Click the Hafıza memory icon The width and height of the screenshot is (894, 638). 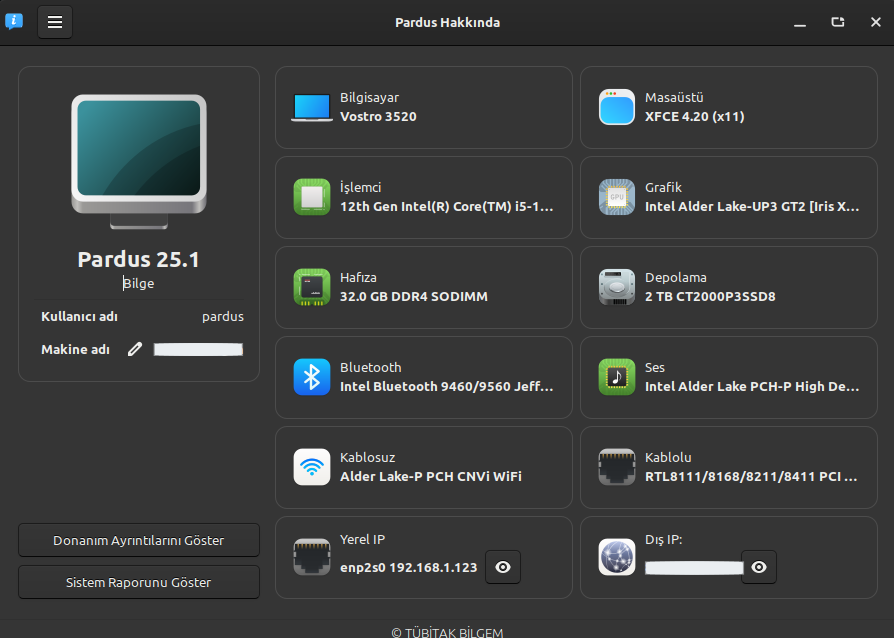pos(312,287)
